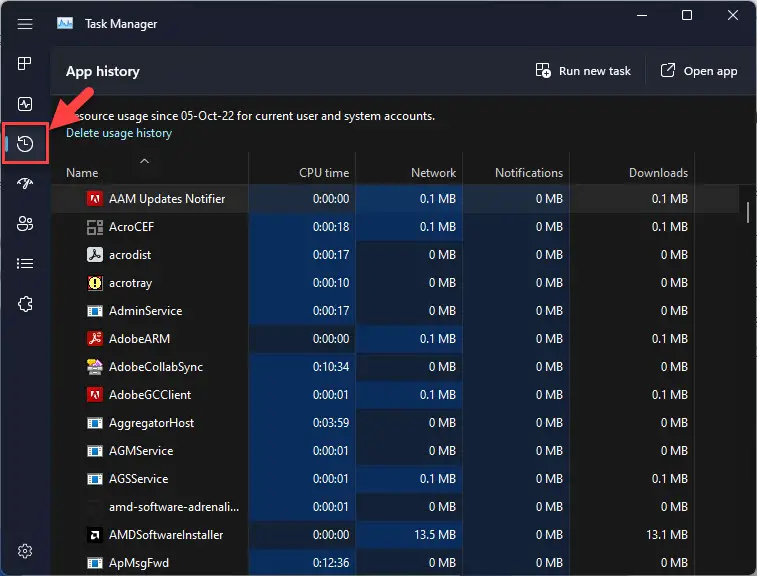
Task: Open Task Manager settings gear
Action: pos(25,551)
